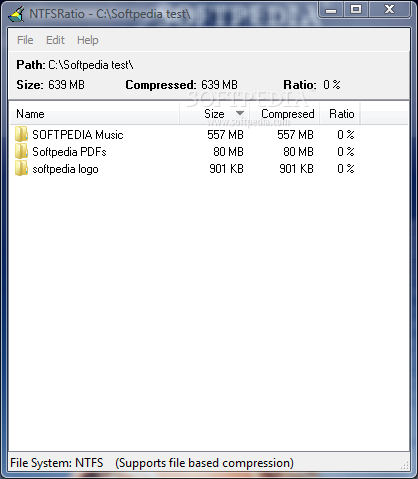Open the File menu
This screenshot has height=479, width=418.
click(x=25, y=40)
